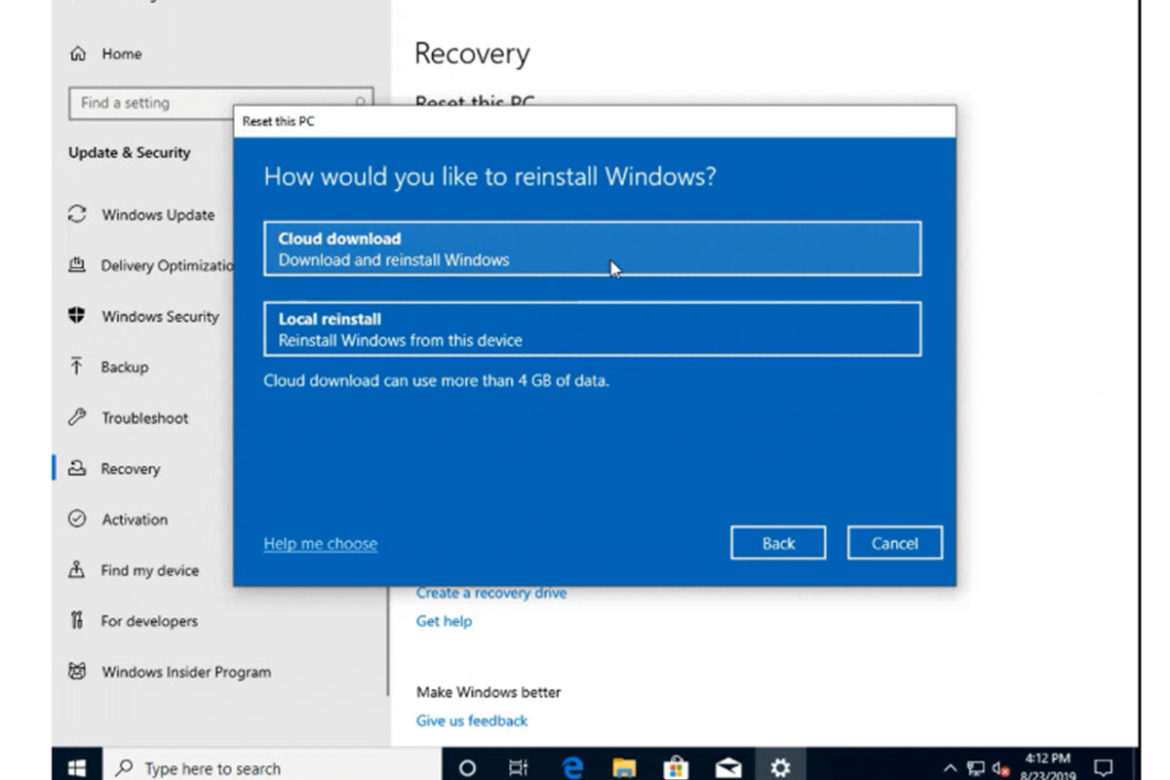Click the taskbar search box
This screenshot has height=780, width=1170.
272,767
